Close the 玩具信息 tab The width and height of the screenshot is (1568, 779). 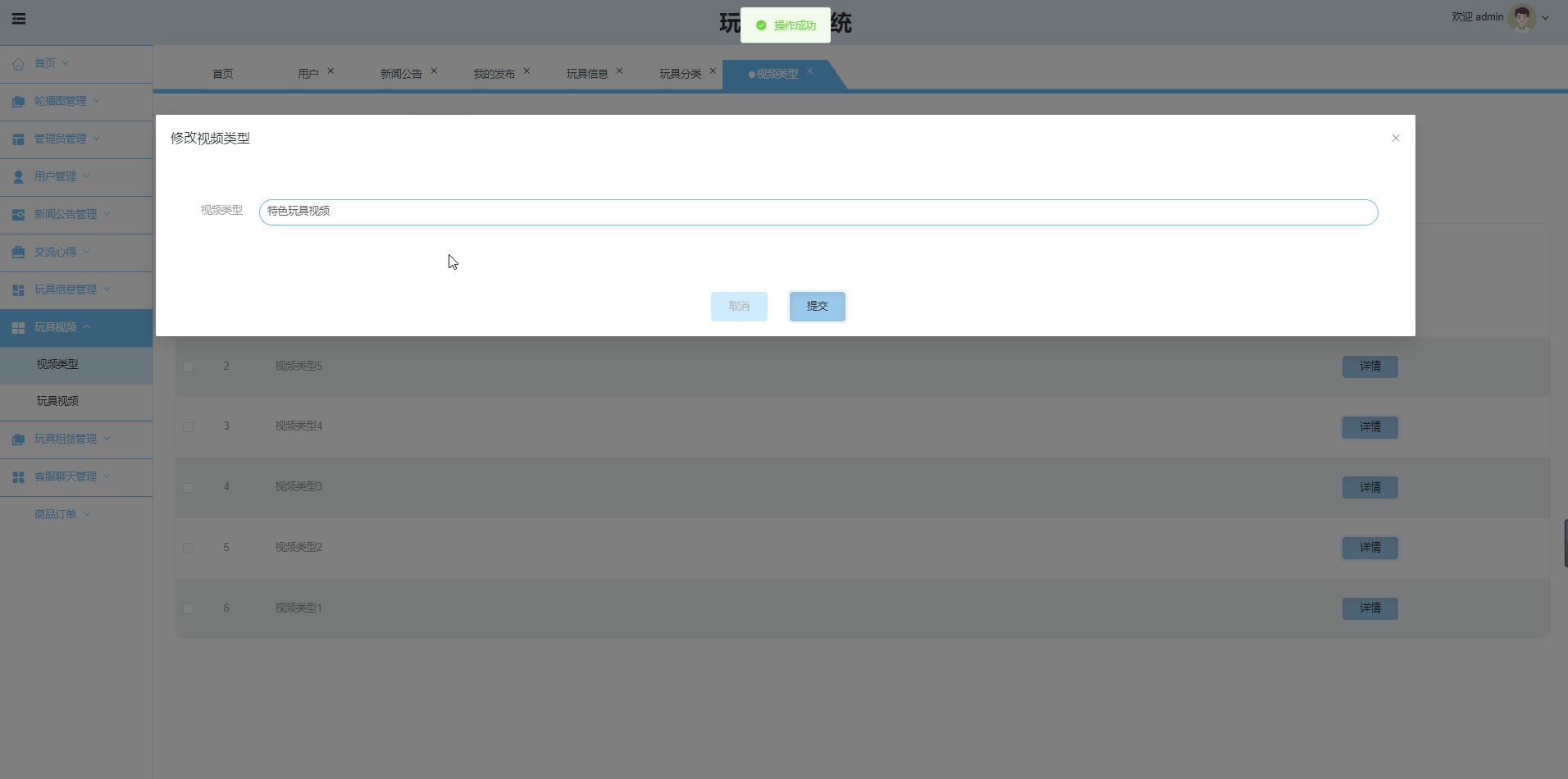(x=619, y=71)
